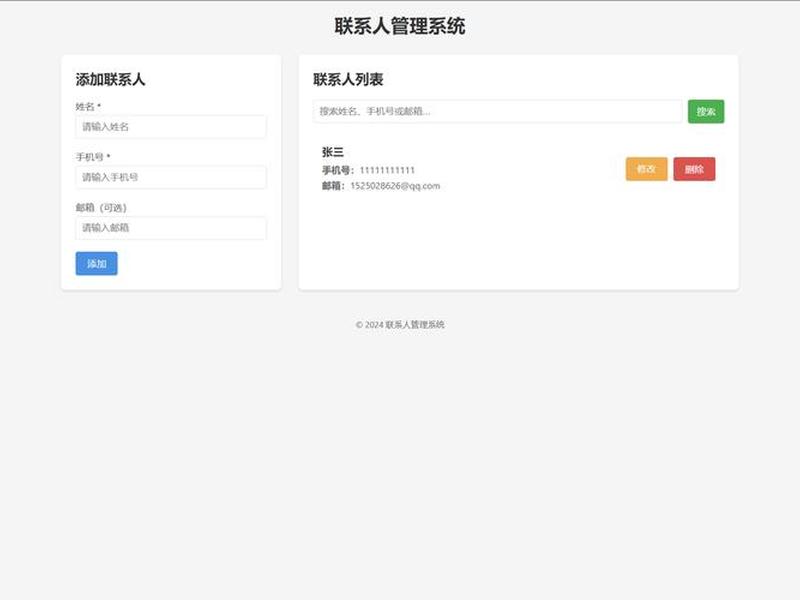Click the 添加联系人 heading

[110, 79]
